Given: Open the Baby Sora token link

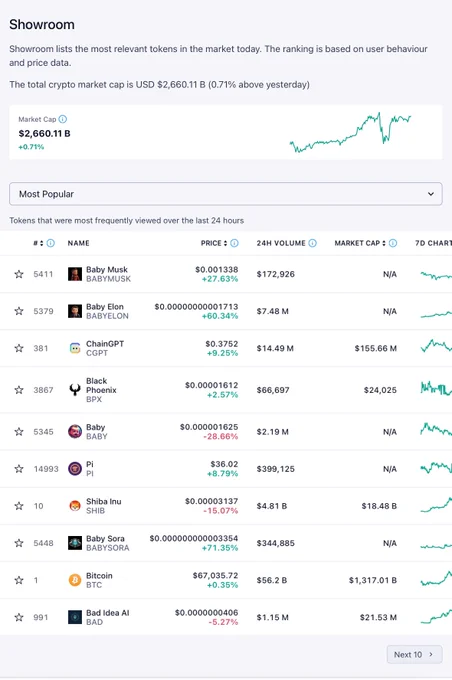Looking at the screenshot, I should [105, 538].
